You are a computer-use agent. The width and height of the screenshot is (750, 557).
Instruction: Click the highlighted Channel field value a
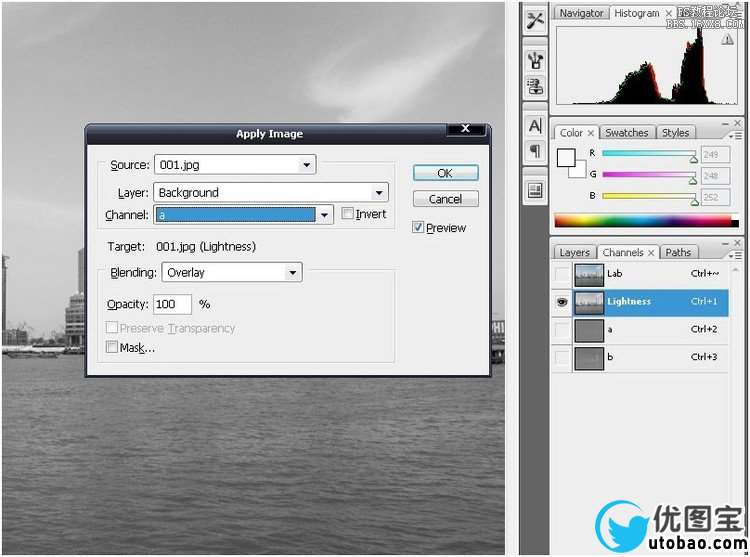tap(235, 215)
